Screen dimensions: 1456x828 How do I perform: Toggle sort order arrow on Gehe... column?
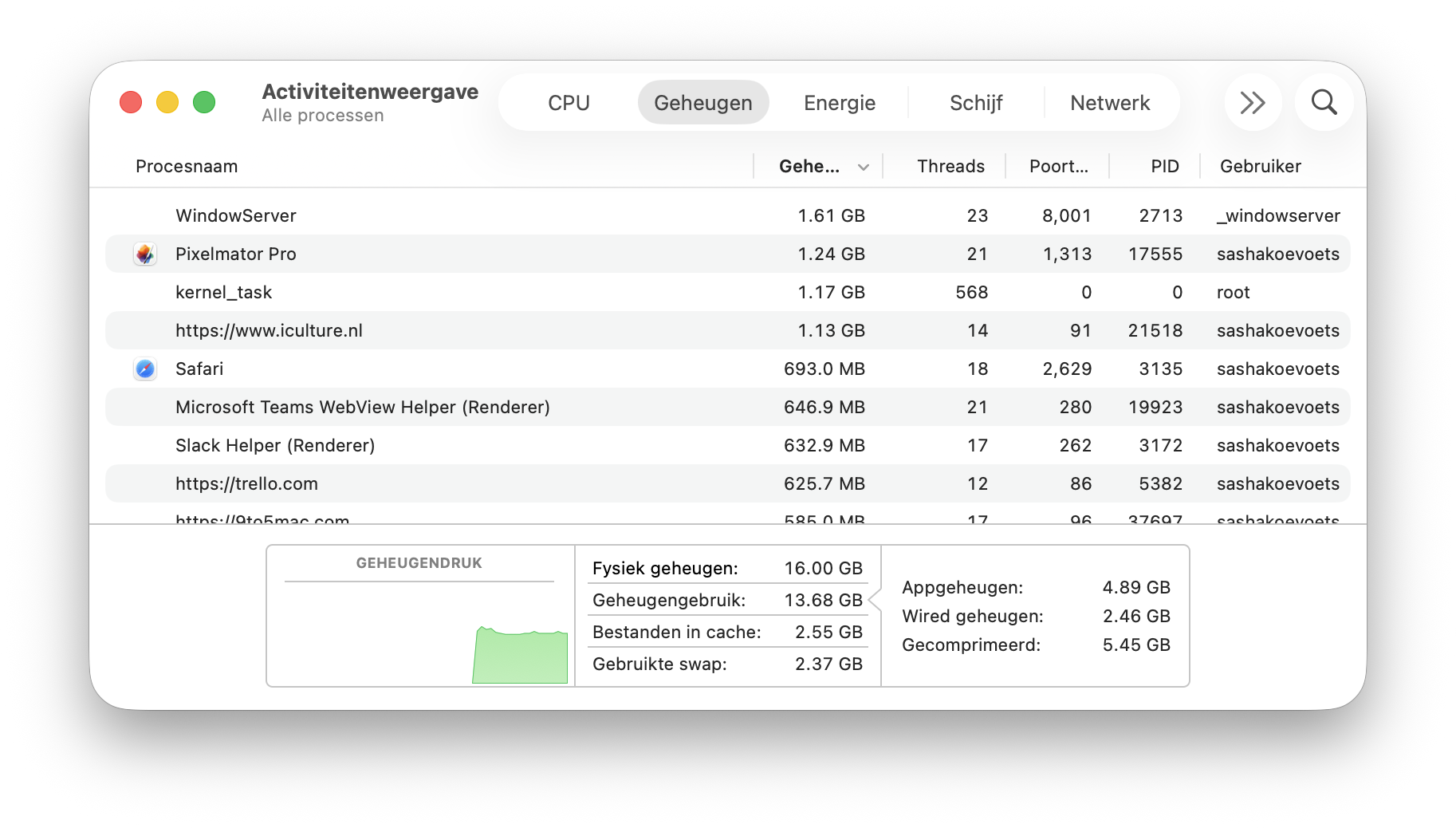pyautogui.click(x=864, y=168)
